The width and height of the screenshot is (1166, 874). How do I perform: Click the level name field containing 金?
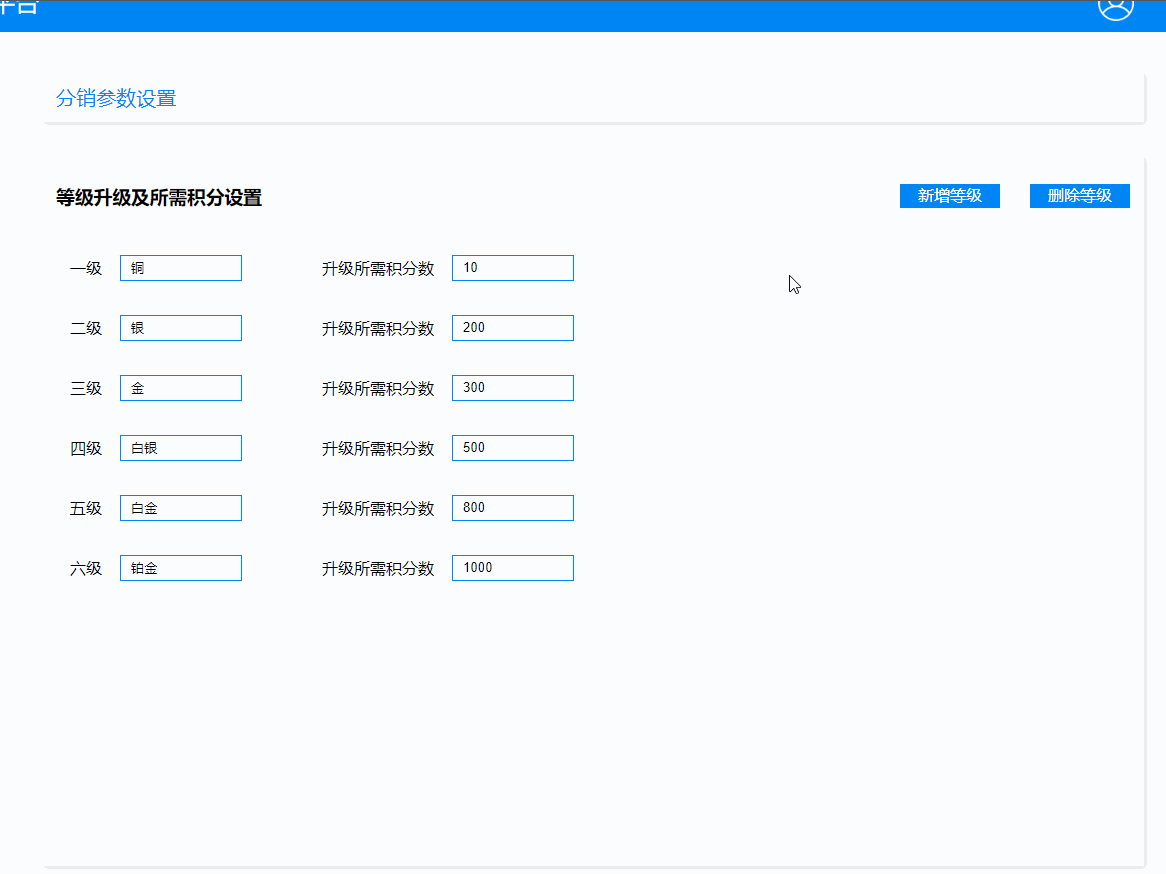pos(180,387)
